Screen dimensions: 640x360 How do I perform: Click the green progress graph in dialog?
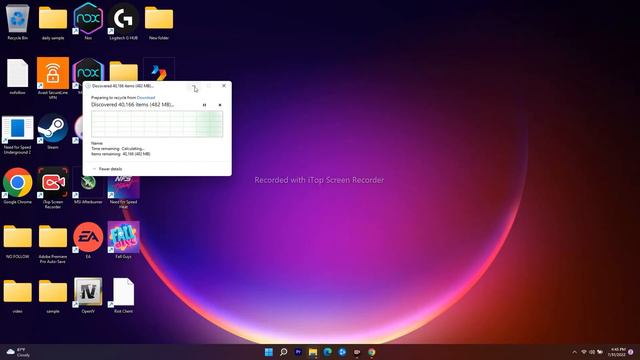coord(157,124)
